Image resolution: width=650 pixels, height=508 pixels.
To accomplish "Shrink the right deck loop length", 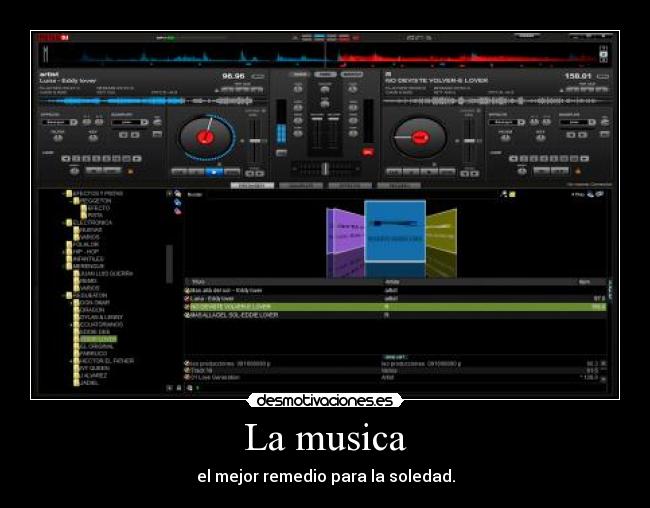I will coord(513,158).
